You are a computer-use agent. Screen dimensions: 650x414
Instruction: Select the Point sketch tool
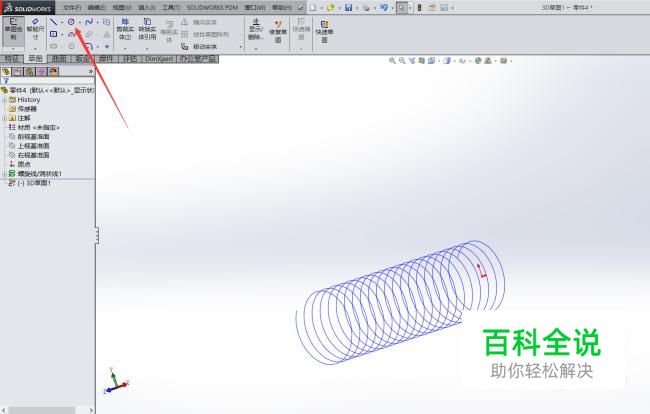[x=107, y=46]
